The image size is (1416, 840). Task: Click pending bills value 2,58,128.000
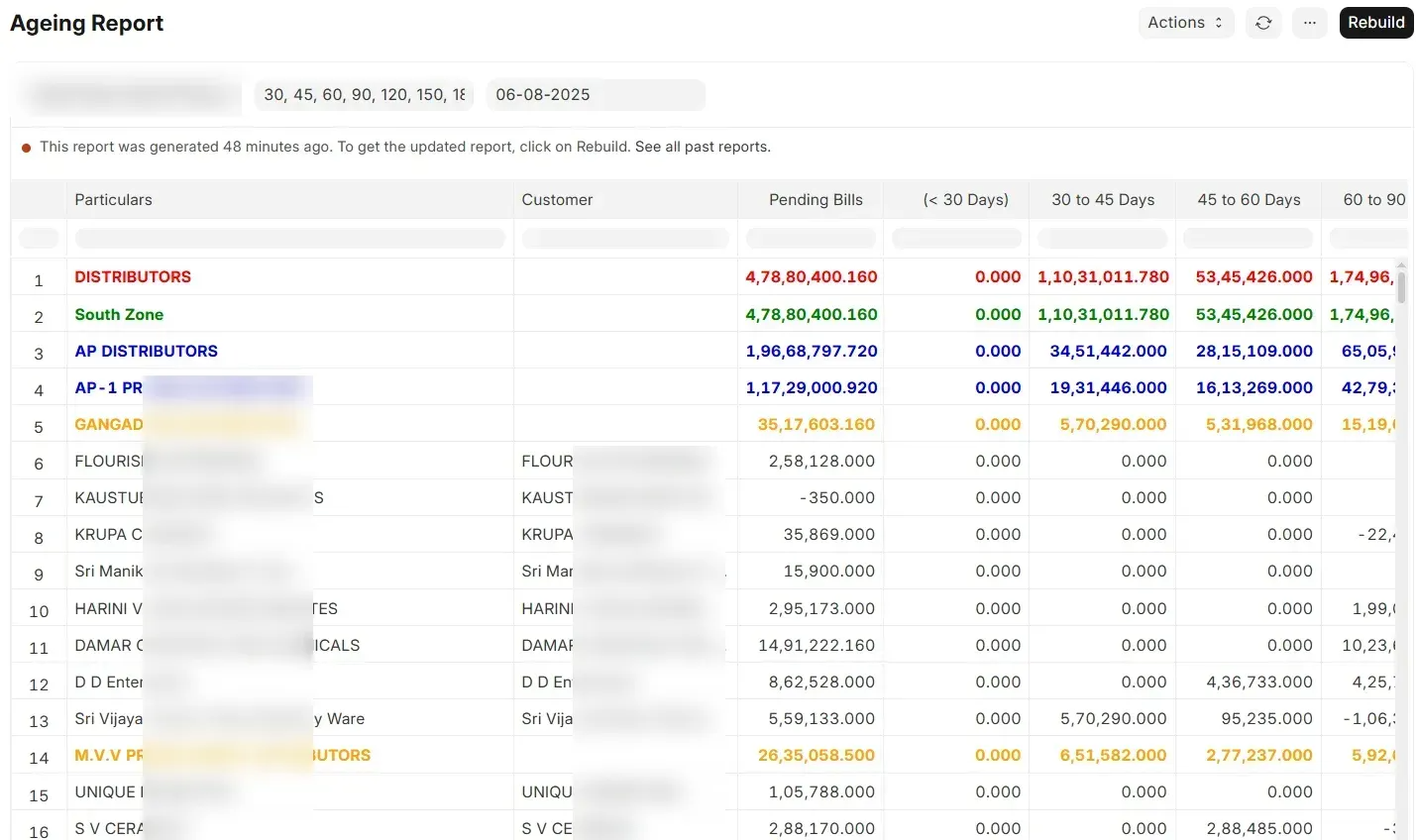coord(821,461)
